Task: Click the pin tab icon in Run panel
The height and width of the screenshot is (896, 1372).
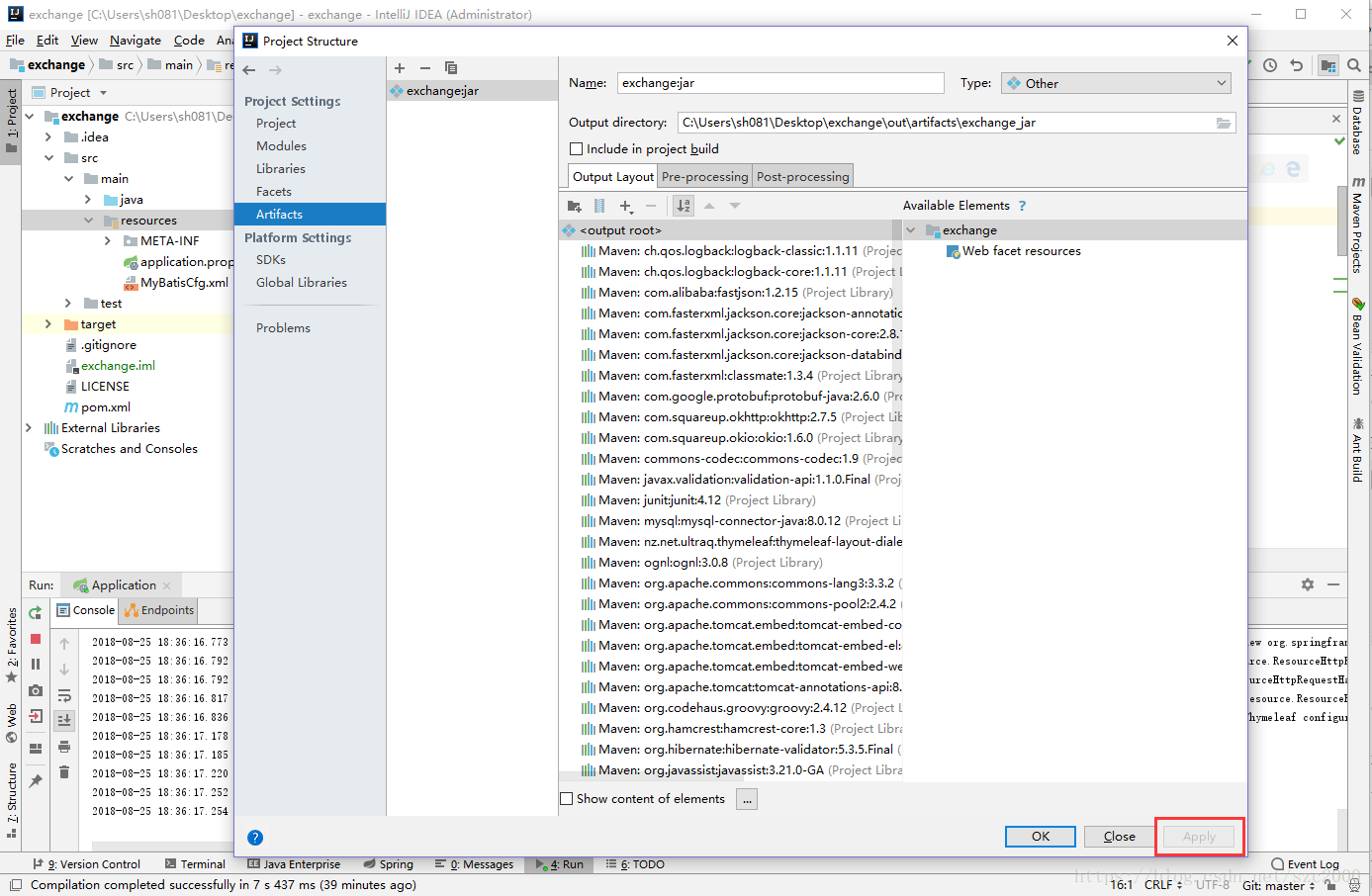Action: click(x=36, y=781)
